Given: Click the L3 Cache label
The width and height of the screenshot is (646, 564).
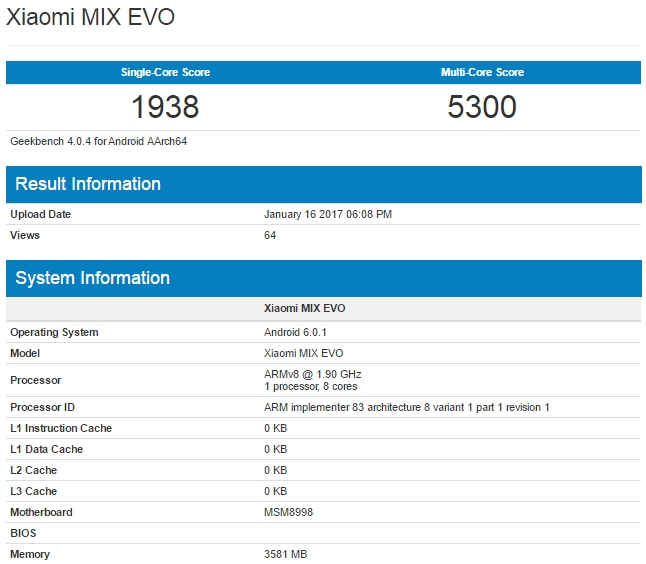Looking at the screenshot, I should [33, 491].
